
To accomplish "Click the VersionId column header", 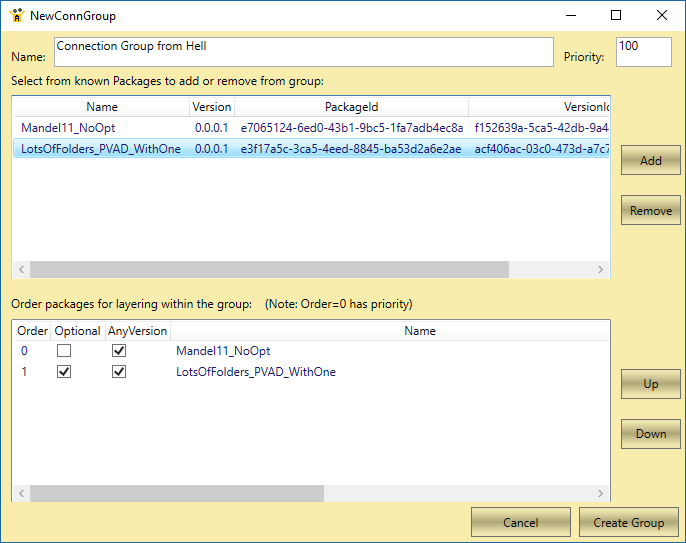I will 539,107.
